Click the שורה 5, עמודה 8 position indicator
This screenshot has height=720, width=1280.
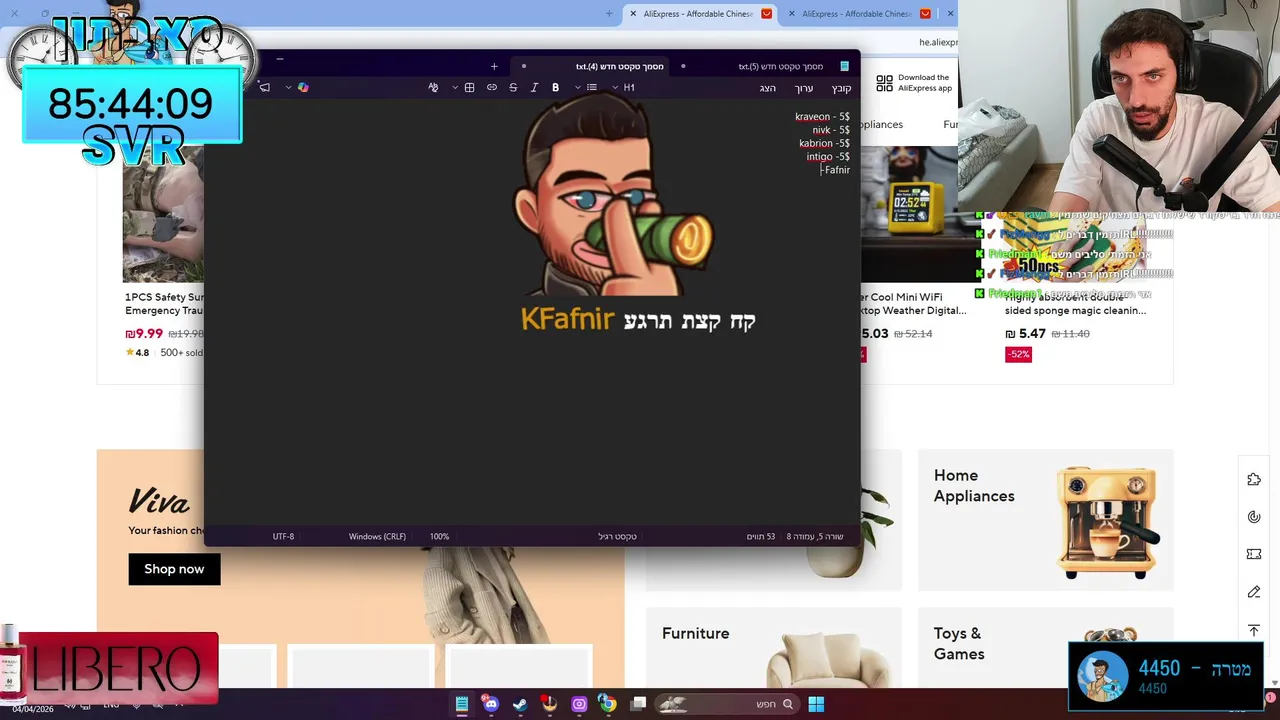815,537
